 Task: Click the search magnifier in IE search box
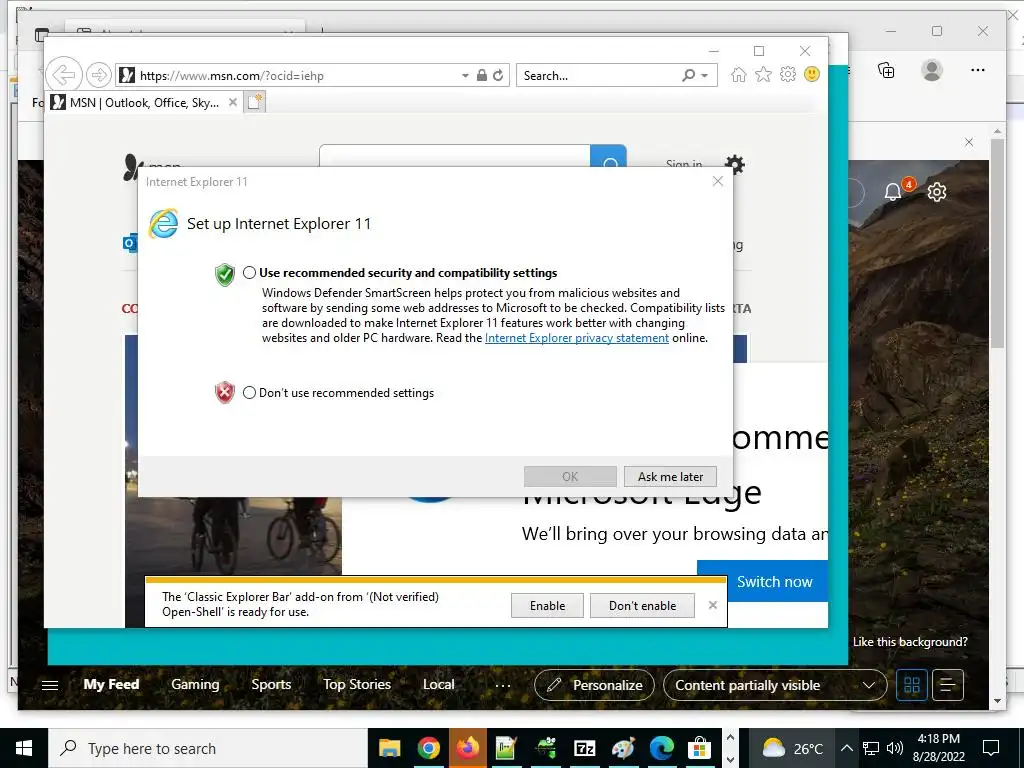point(688,75)
